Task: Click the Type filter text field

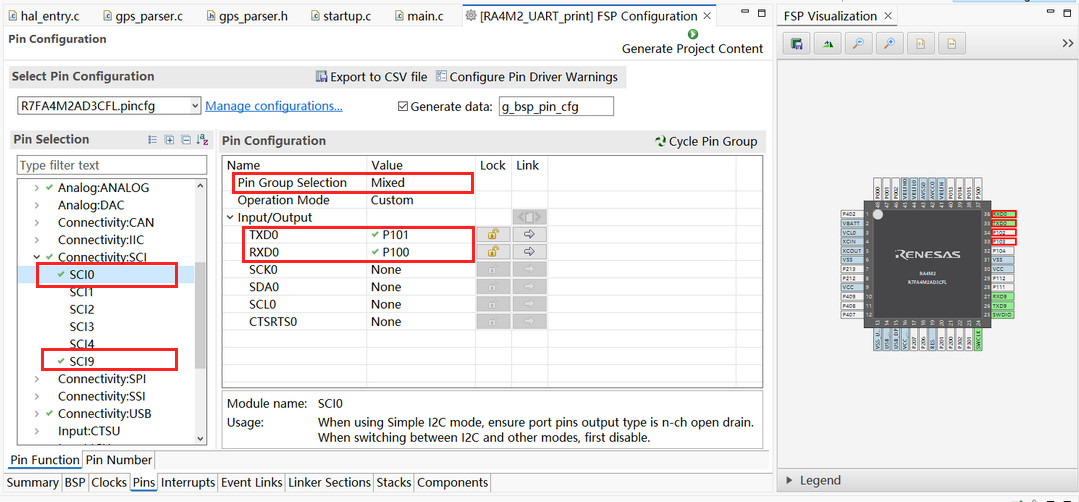Action: pyautogui.click(x=111, y=165)
